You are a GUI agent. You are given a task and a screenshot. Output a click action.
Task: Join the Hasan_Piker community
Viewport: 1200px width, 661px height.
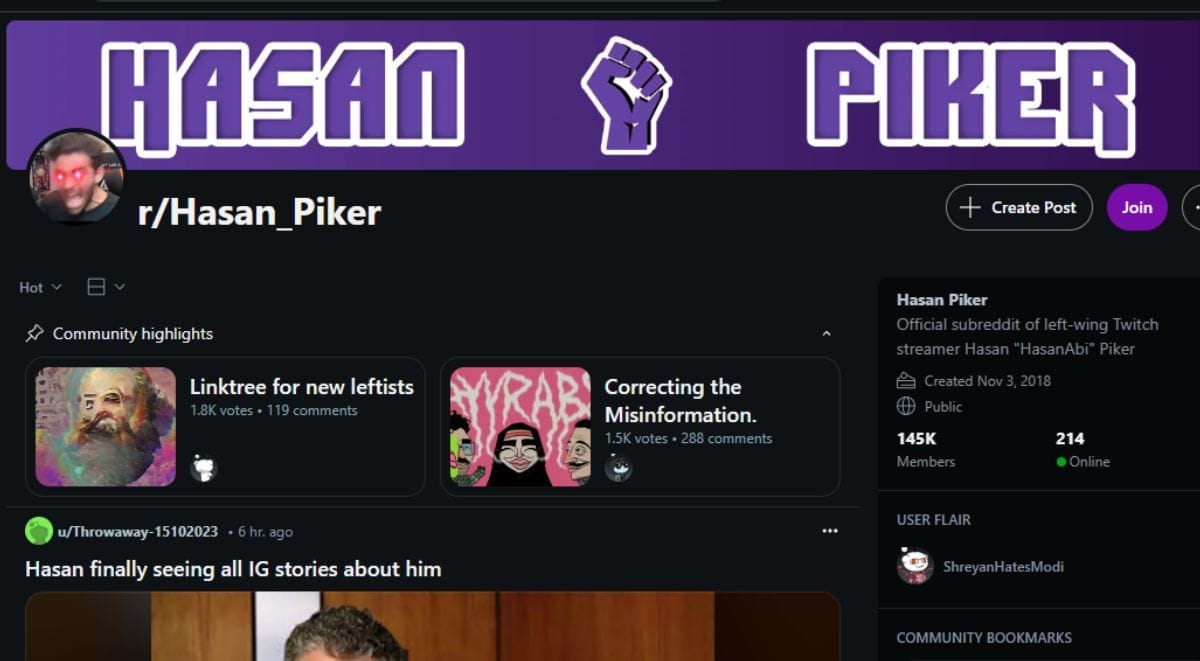1137,207
